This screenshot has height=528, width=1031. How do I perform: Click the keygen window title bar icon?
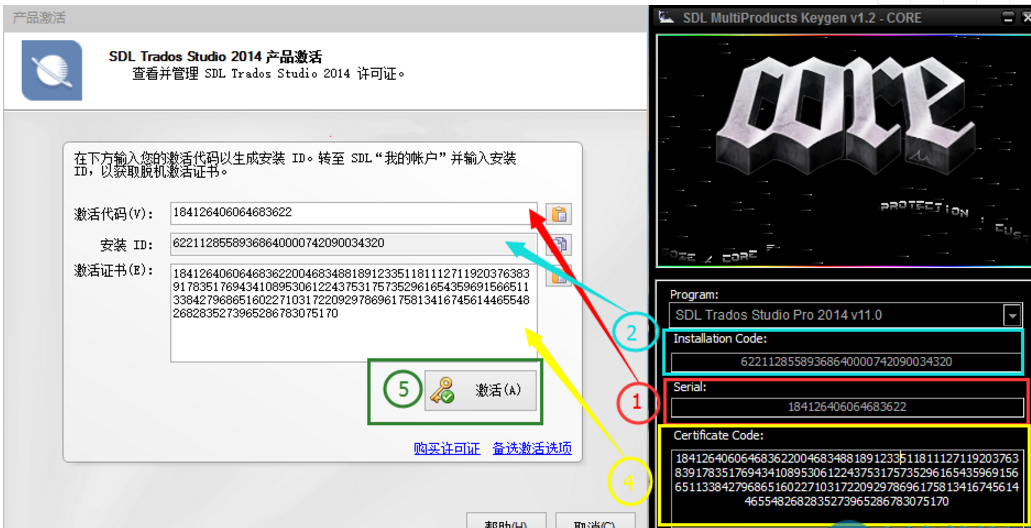point(667,18)
